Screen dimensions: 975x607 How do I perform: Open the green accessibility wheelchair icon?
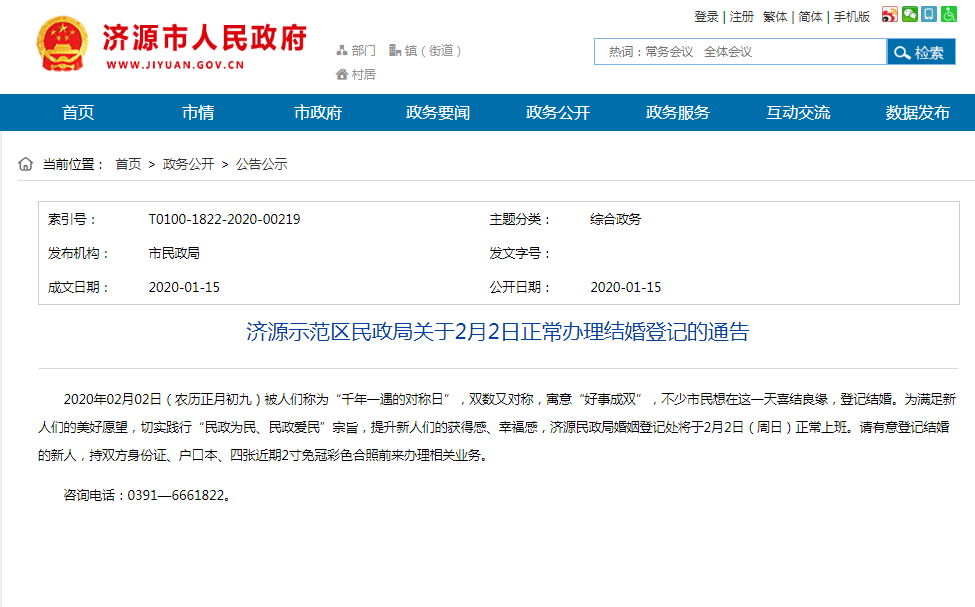click(949, 15)
